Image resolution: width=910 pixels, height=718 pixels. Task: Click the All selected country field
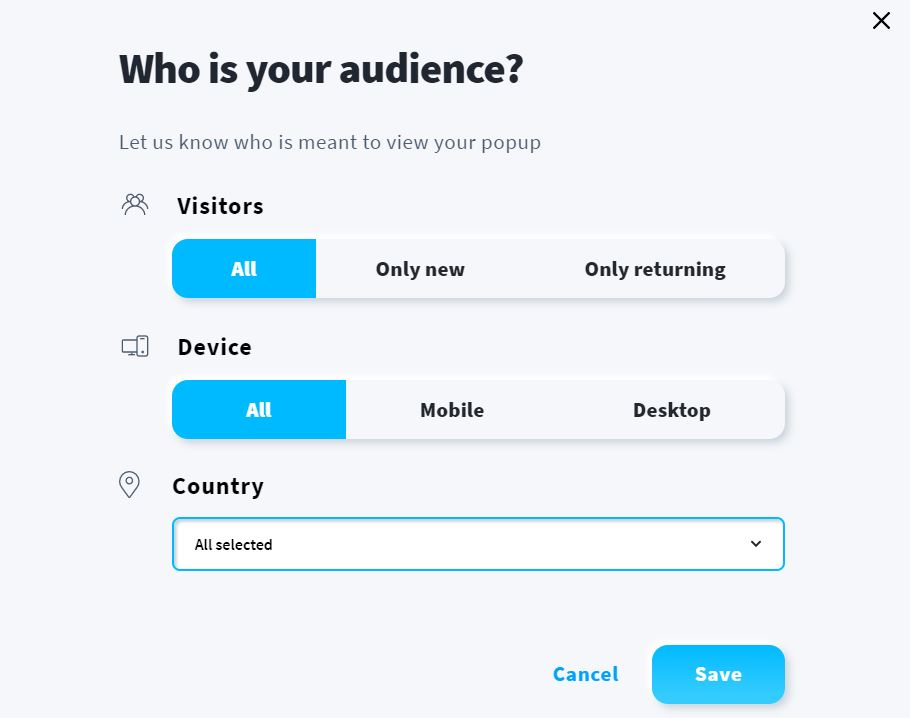[x=478, y=544]
